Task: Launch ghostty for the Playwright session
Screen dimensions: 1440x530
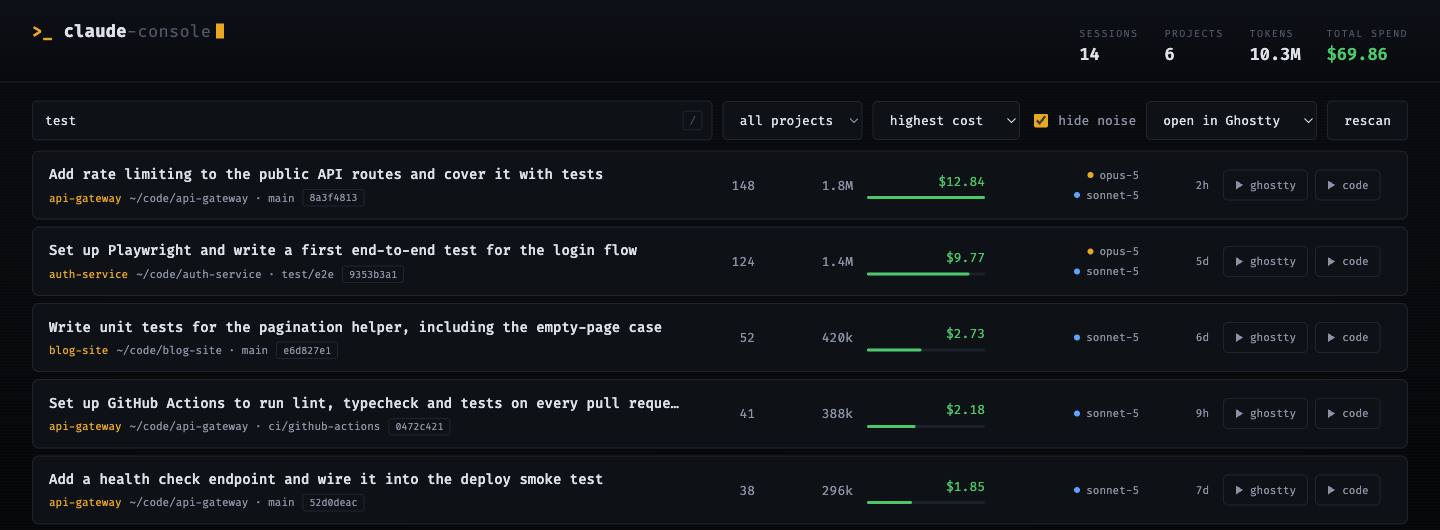Action: (x=1265, y=261)
